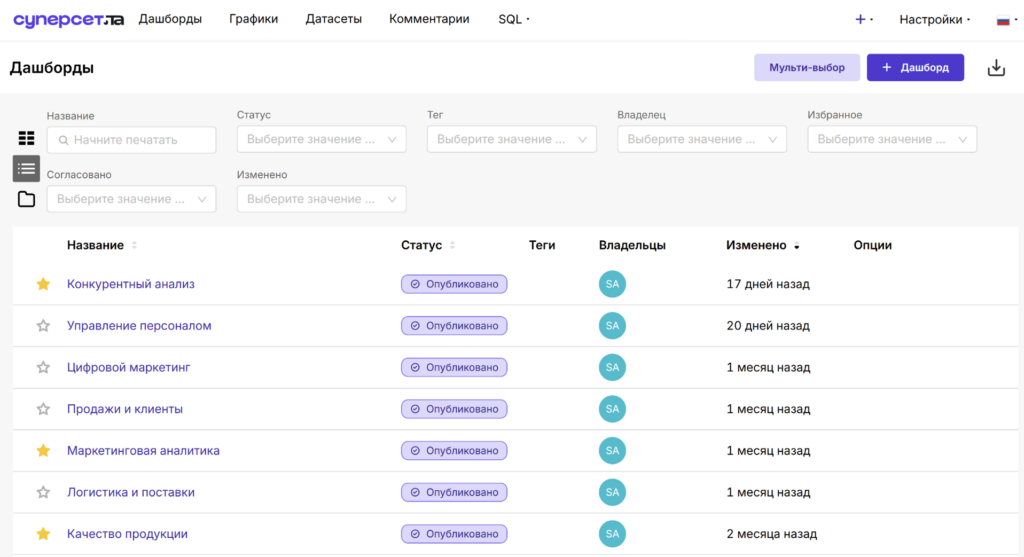This screenshot has height=557, width=1024.
Task: Click SA owner avatar for Конкурентный анализ
Action: coord(612,284)
